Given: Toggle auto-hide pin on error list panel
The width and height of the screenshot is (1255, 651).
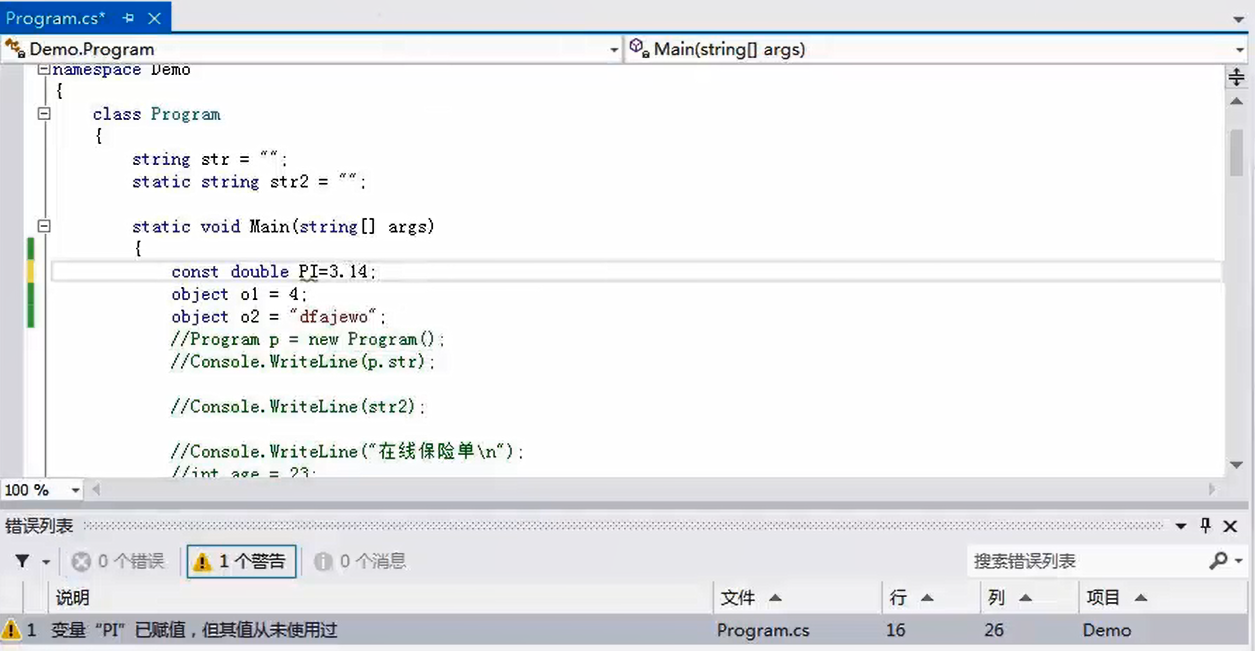Looking at the screenshot, I should tap(1206, 526).
